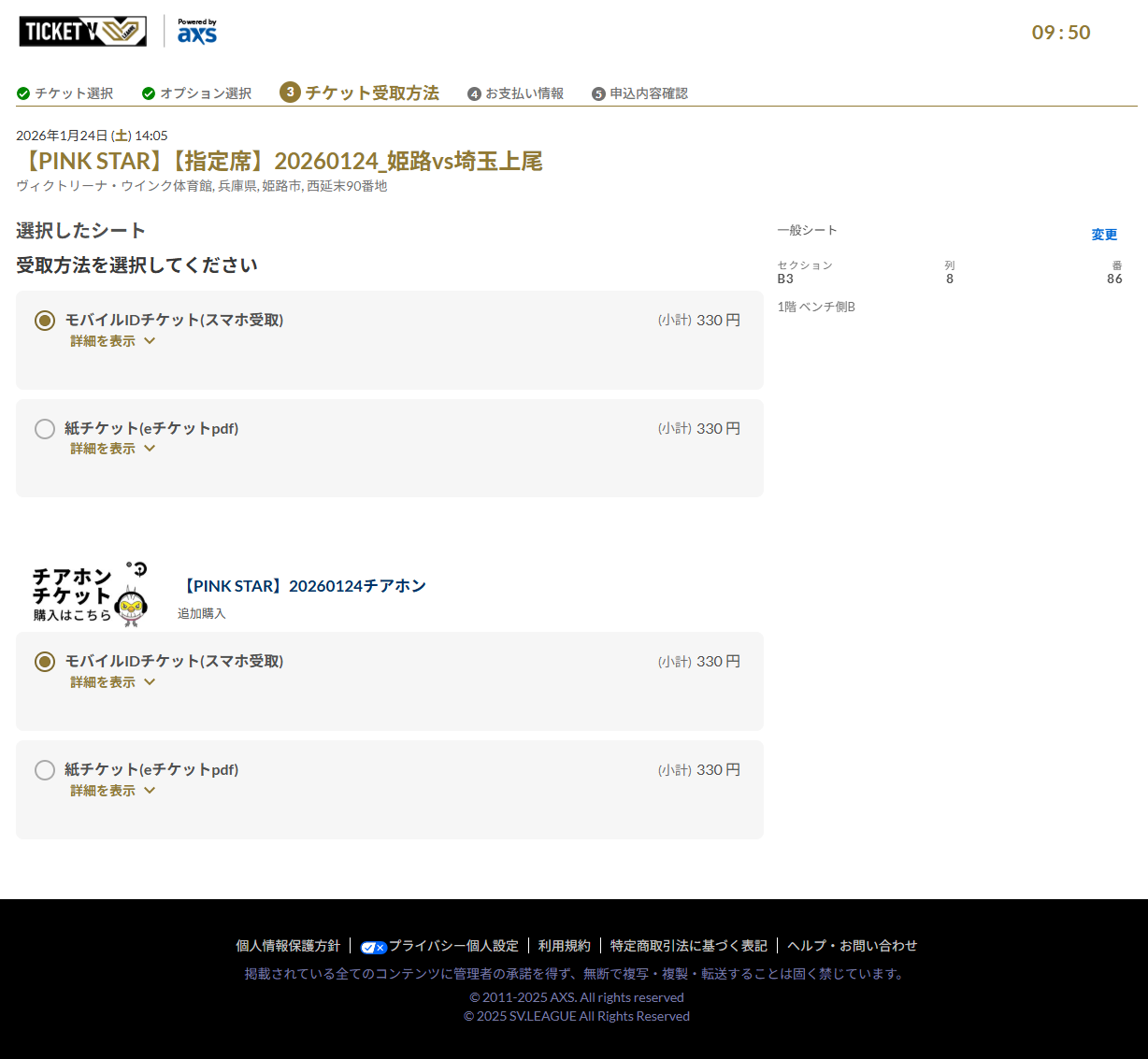
Task: Expand 詳細を表示 under seat paper ticket
Action: (112, 449)
